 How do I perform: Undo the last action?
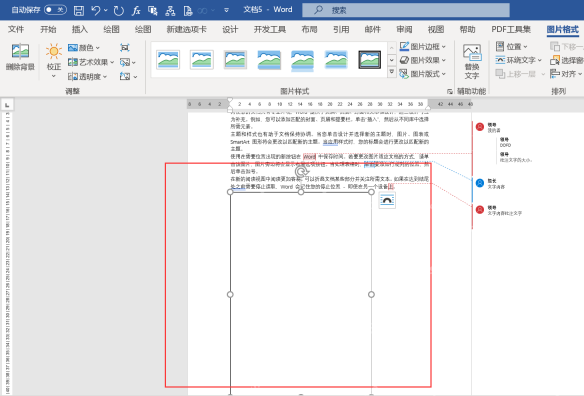96,10
